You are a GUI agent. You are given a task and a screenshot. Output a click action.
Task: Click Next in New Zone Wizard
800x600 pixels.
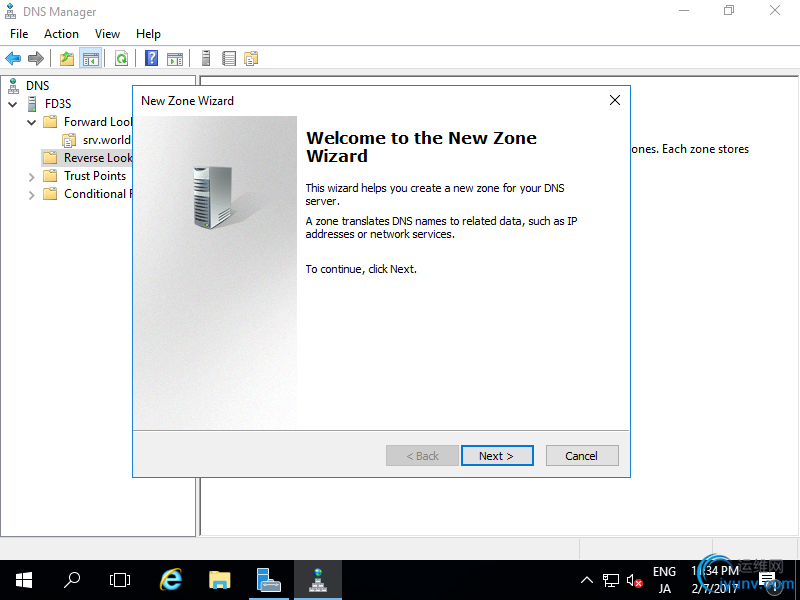(x=497, y=456)
